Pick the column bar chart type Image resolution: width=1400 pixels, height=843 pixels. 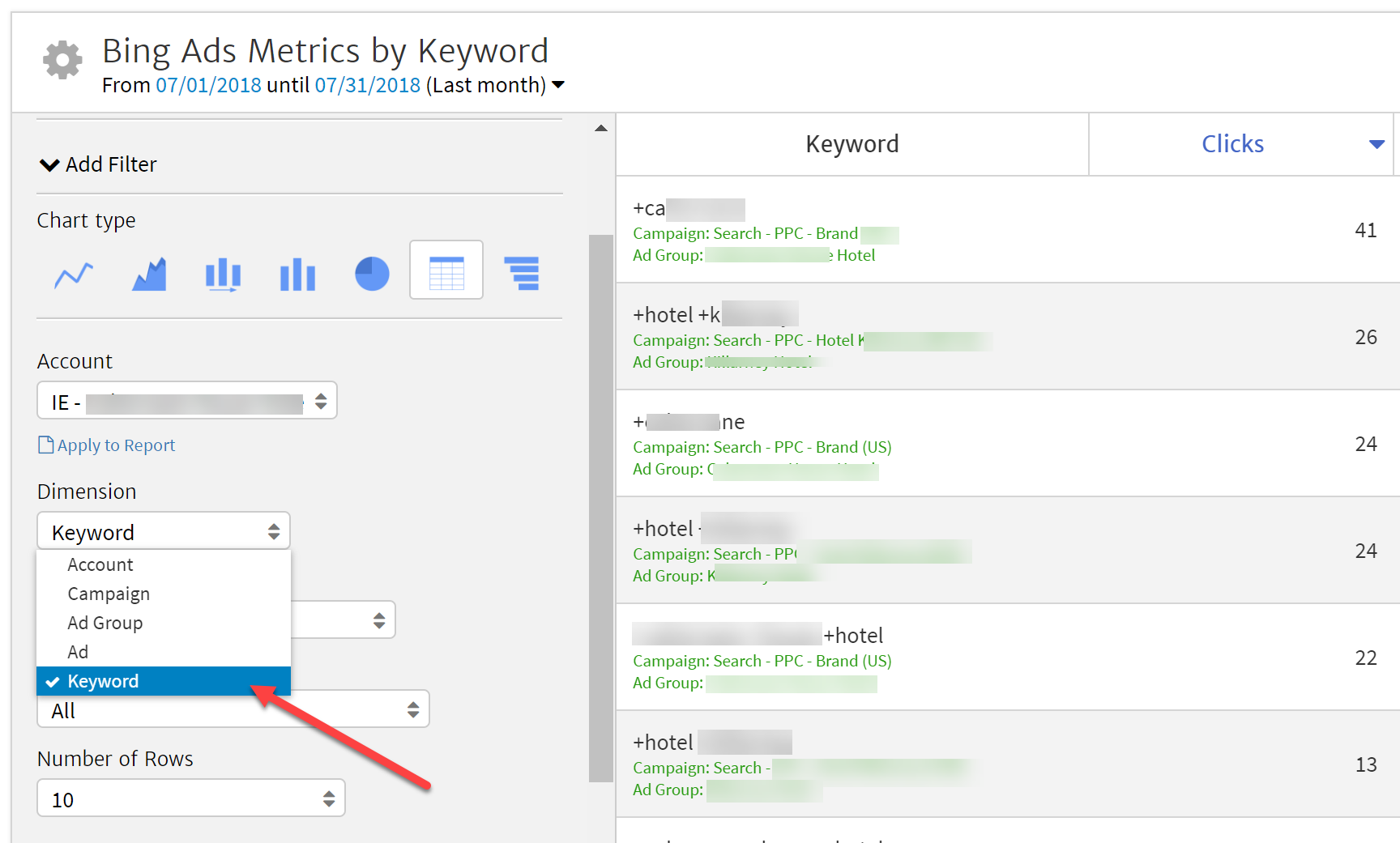click(297, 275)
